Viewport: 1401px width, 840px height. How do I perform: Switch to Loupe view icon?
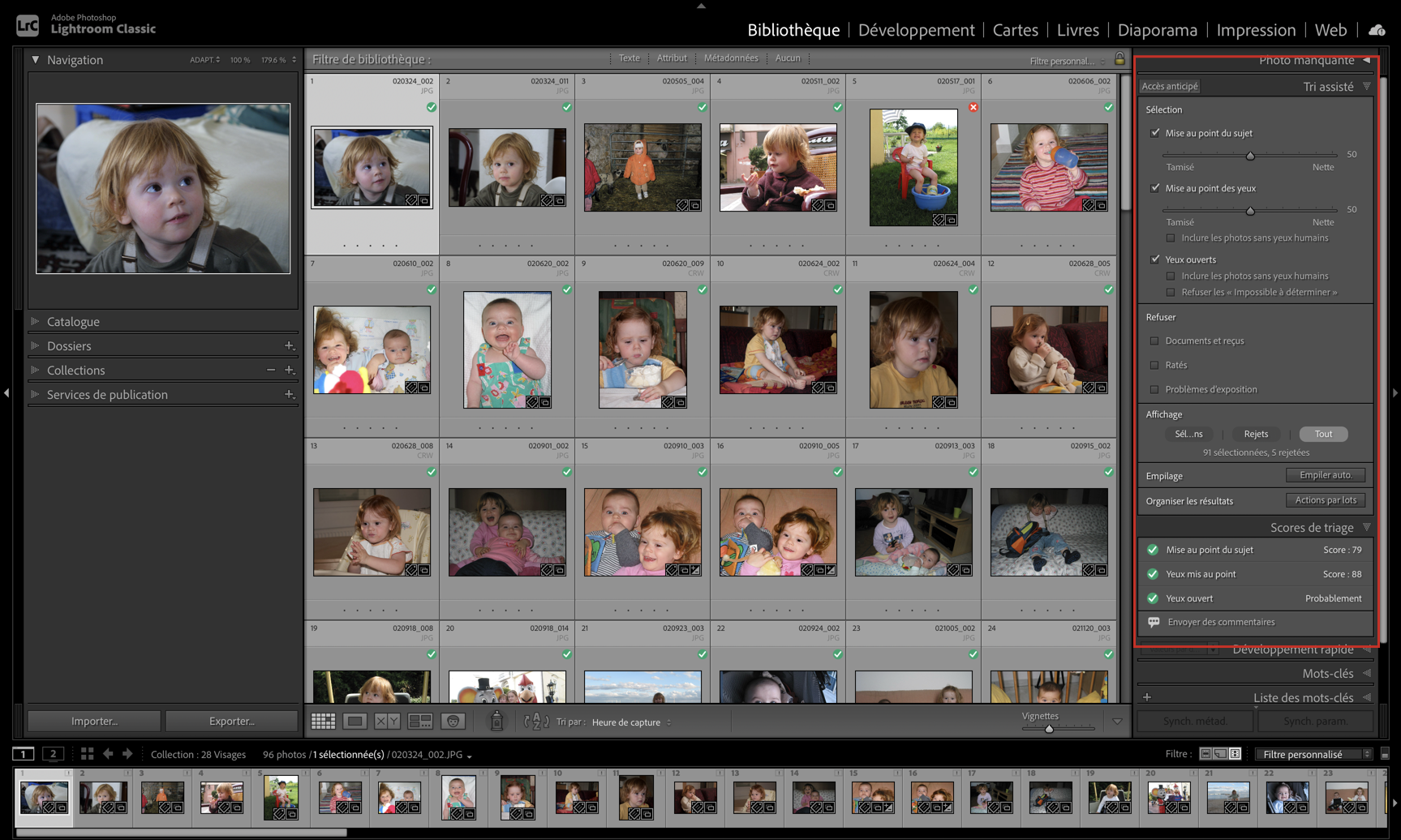tap(355, 721)
